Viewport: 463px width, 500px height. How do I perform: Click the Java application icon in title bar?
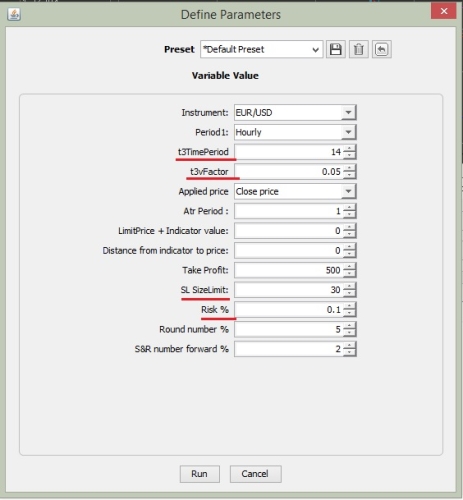click(14, 14)
